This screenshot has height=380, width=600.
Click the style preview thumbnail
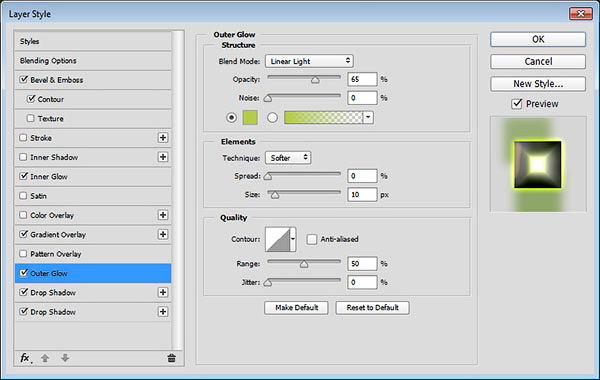(x=538, y=164)
